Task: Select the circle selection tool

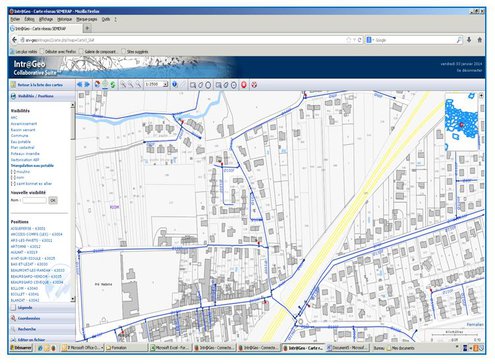Action: click(208, 85)
